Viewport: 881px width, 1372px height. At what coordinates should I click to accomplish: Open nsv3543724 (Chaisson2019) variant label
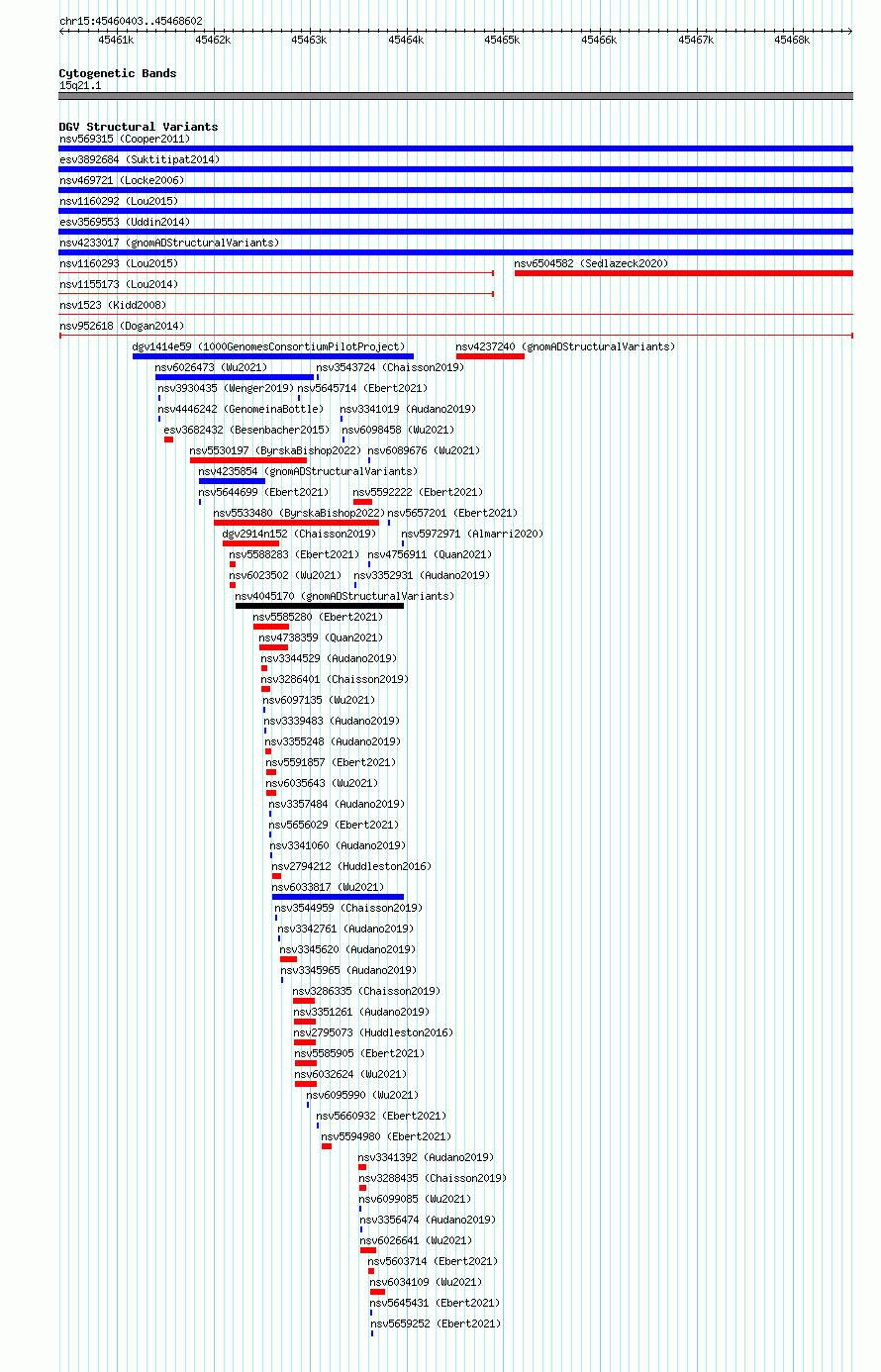(x=390, y=368)
